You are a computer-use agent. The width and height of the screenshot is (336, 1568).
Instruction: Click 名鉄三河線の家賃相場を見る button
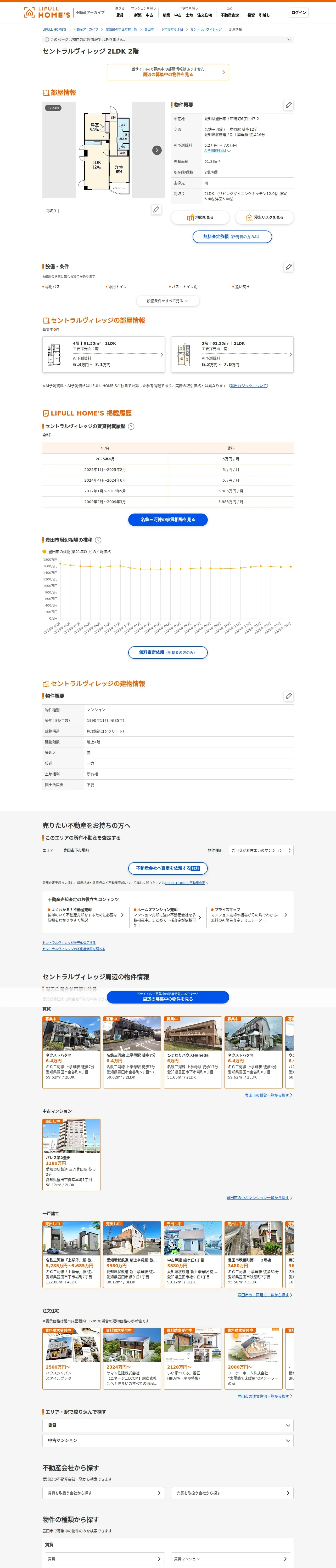click(168, 520)
